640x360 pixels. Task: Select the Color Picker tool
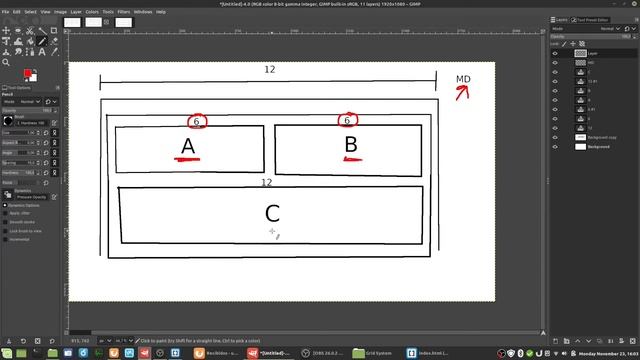pos(54,52)
